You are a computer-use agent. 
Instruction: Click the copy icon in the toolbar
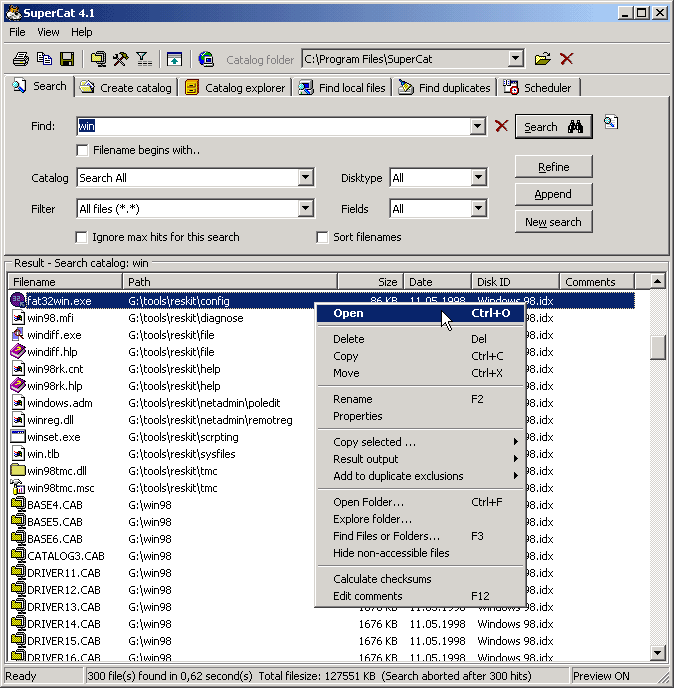point(44,59)
